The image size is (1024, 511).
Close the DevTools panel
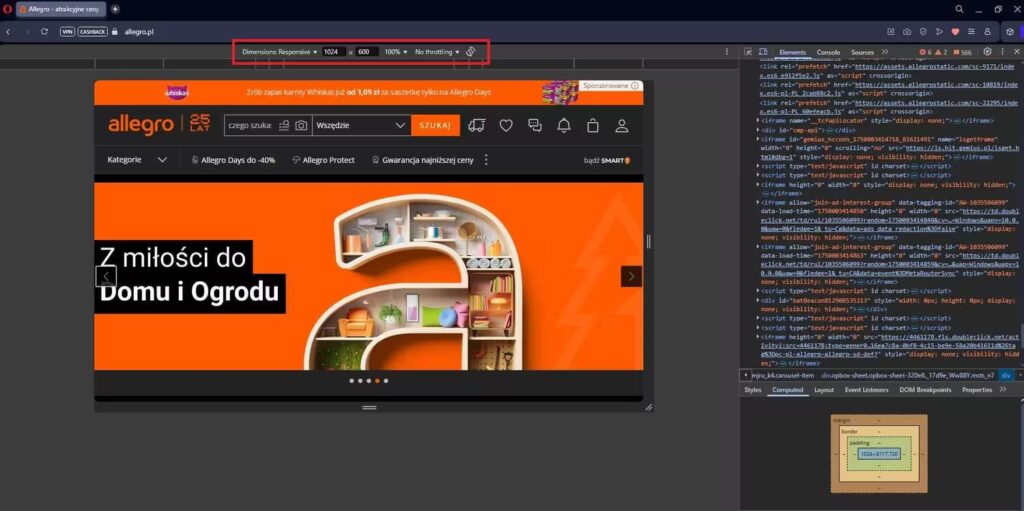[x=1016, y=52]
